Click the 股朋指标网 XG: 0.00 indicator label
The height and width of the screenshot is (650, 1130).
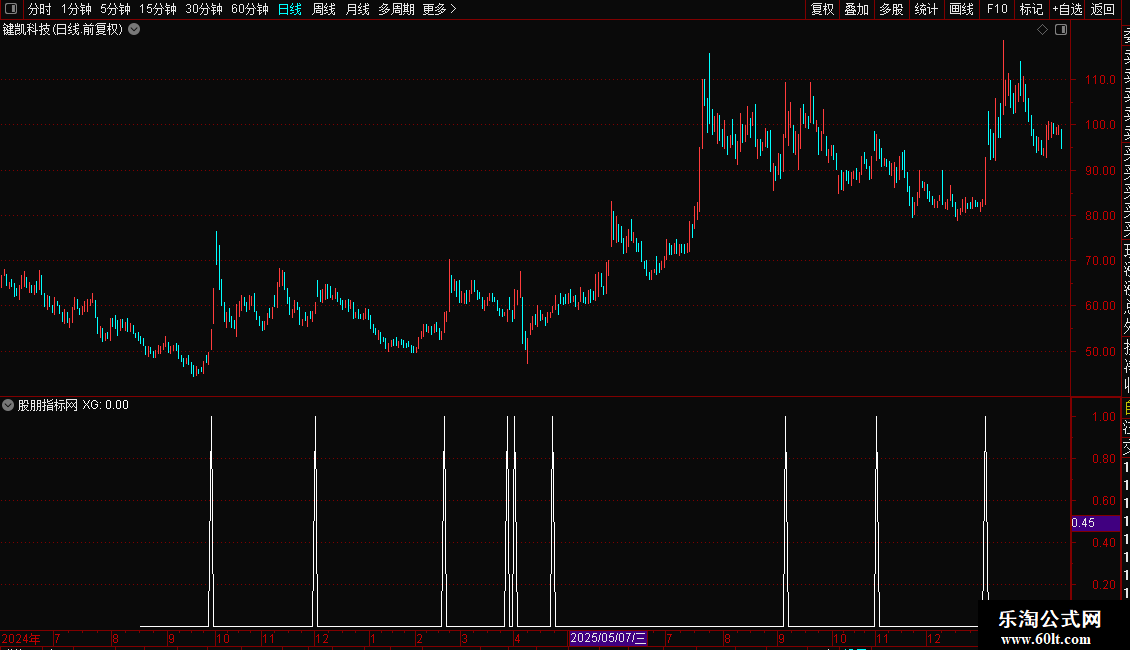coord(73,405)
